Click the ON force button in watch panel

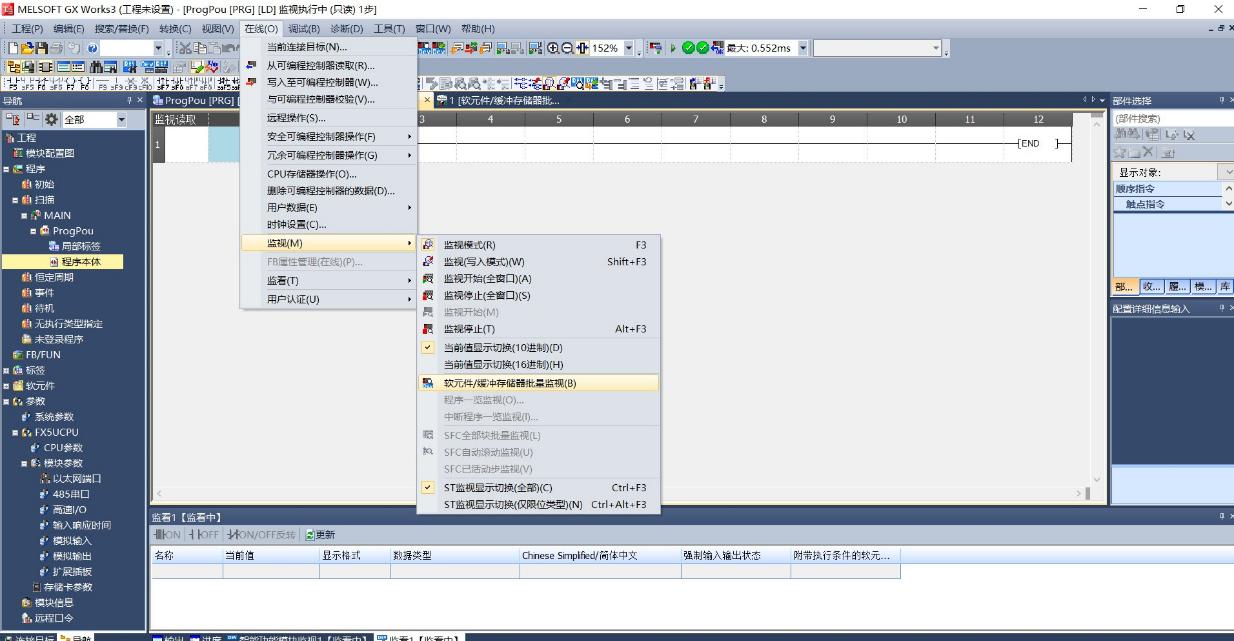pos(167,535)
